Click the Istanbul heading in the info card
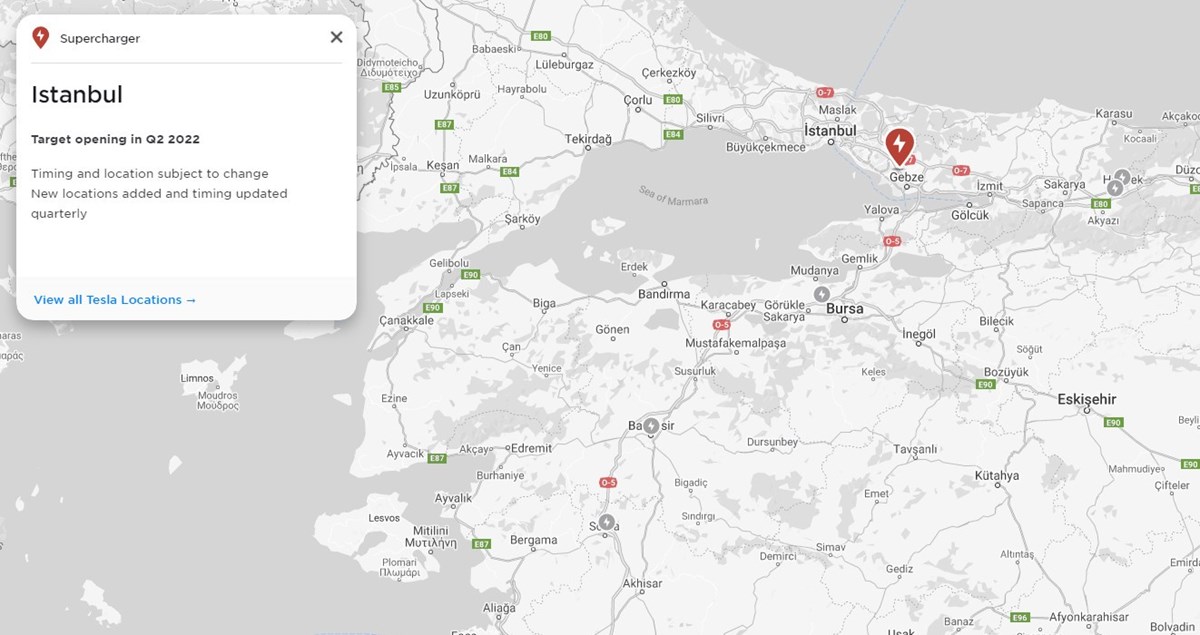Image resolution: width=1200 pixels, height=635 pixels. click(77, 95)
